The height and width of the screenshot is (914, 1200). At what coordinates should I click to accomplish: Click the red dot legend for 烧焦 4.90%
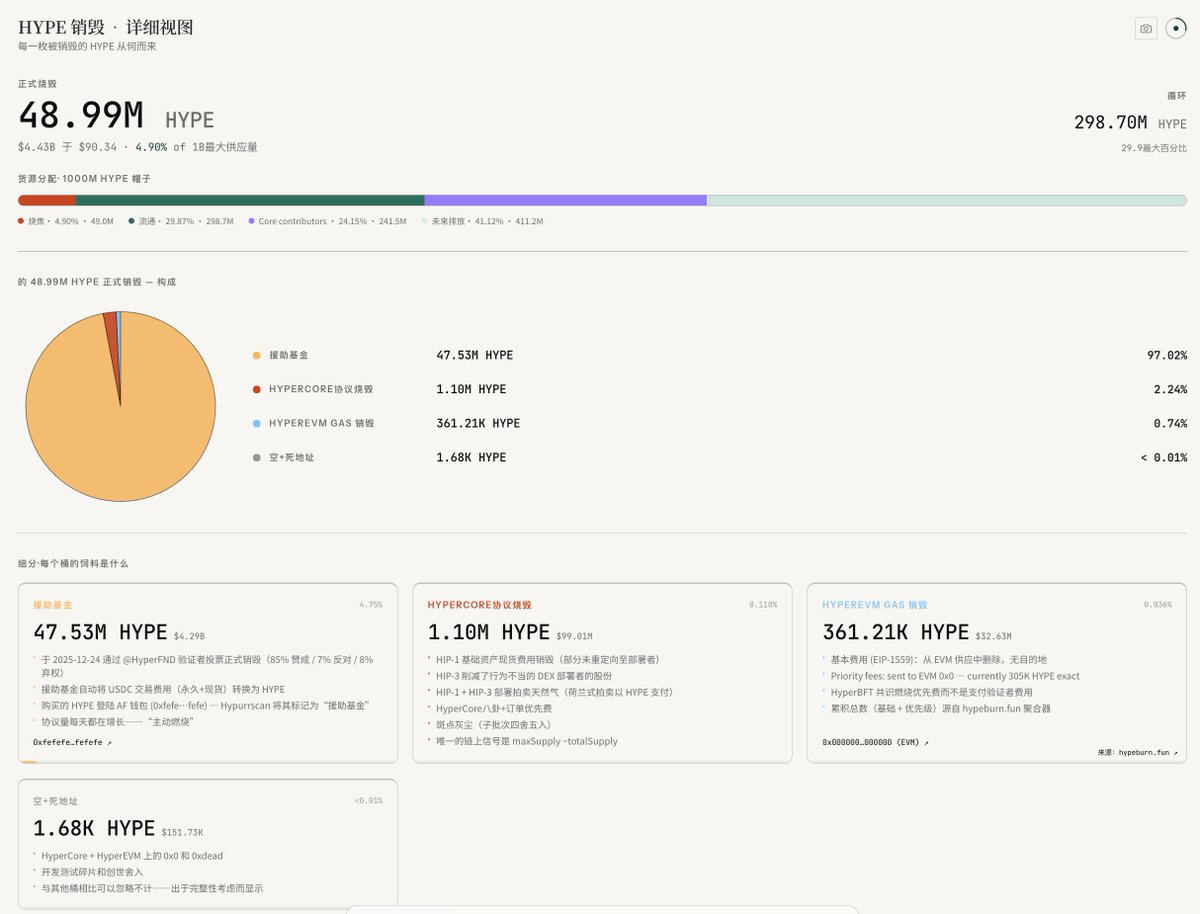coord(21,221)
